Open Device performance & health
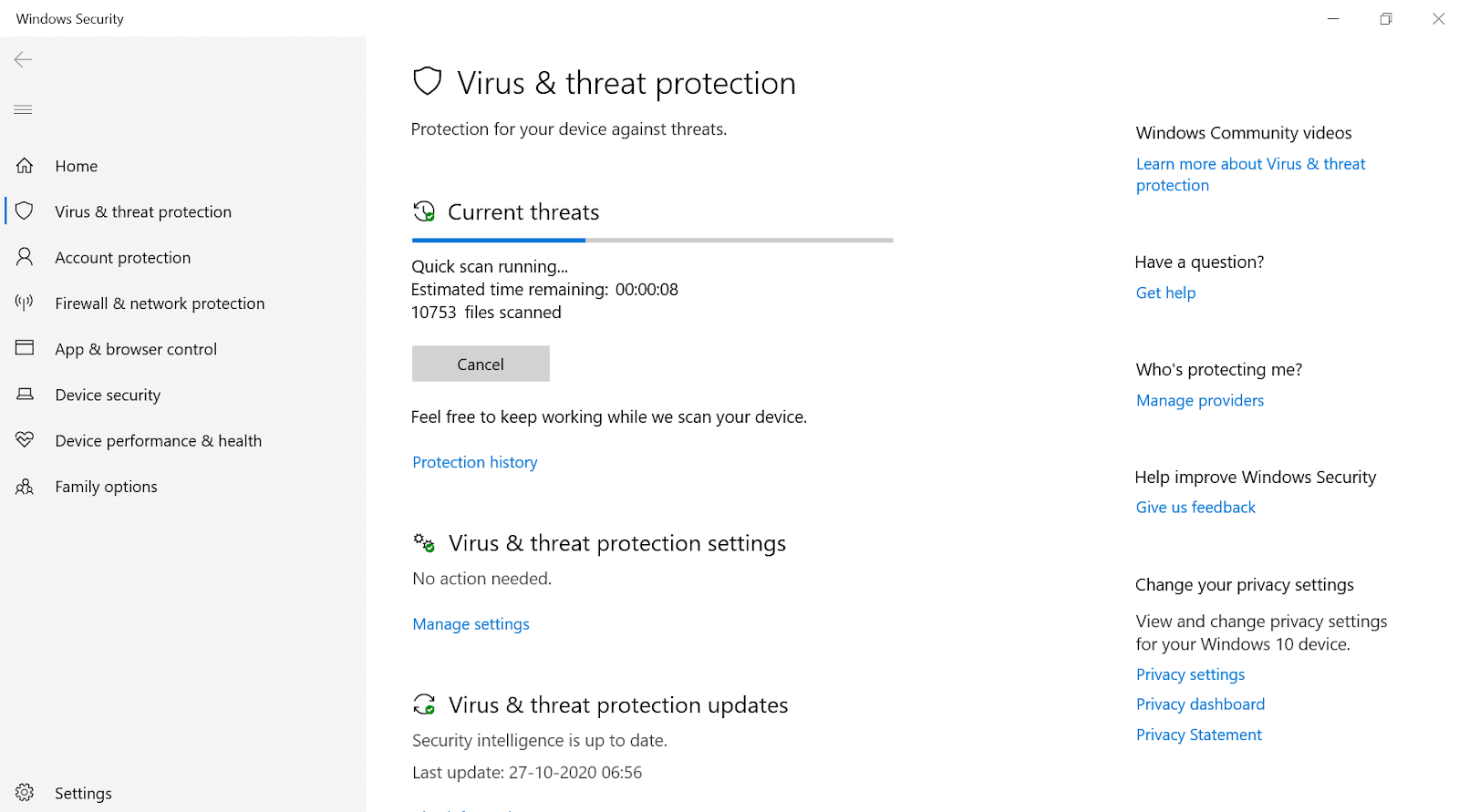Image resolution: width=1459 pixels, height=812 pixels. click(x=158, y=440)
